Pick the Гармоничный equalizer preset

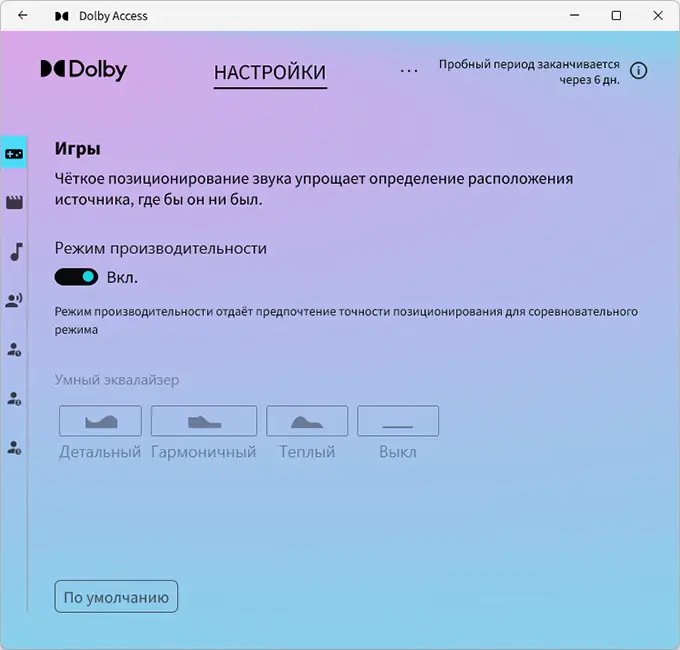click(x=204, y=421)
